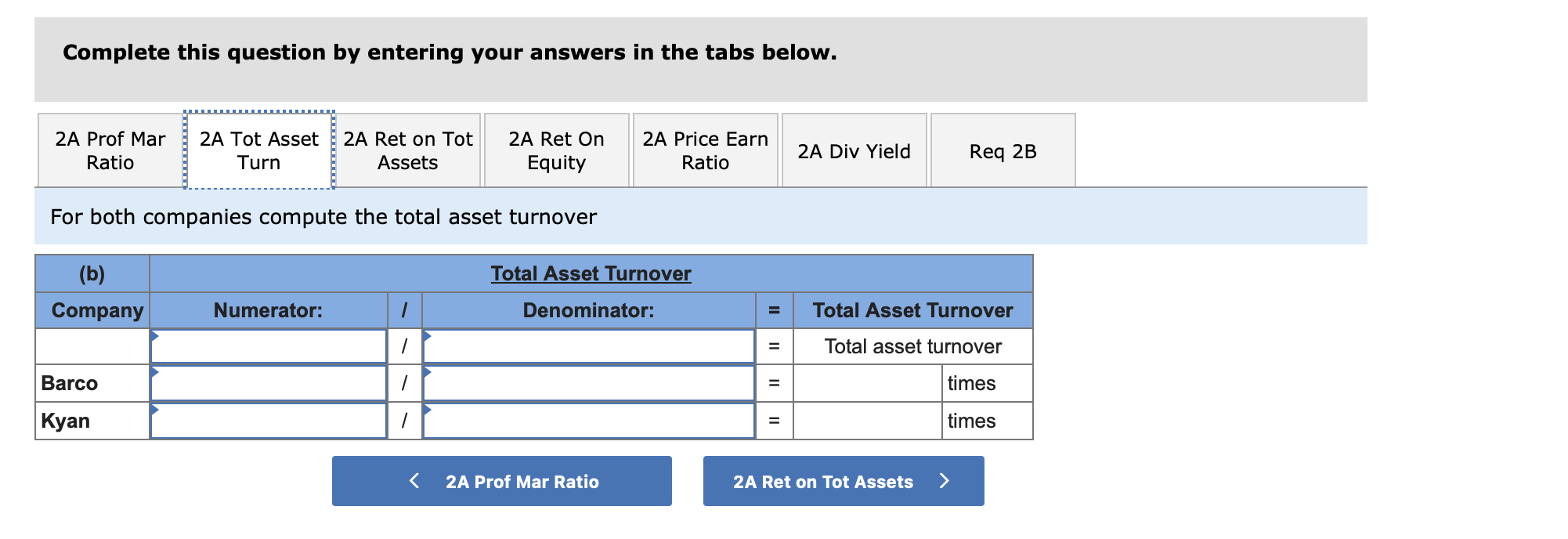Select the 2A Price Earn Ratio tab
Screen dimensions: 1568x539
pyautogui.click(x=704, y=150)
